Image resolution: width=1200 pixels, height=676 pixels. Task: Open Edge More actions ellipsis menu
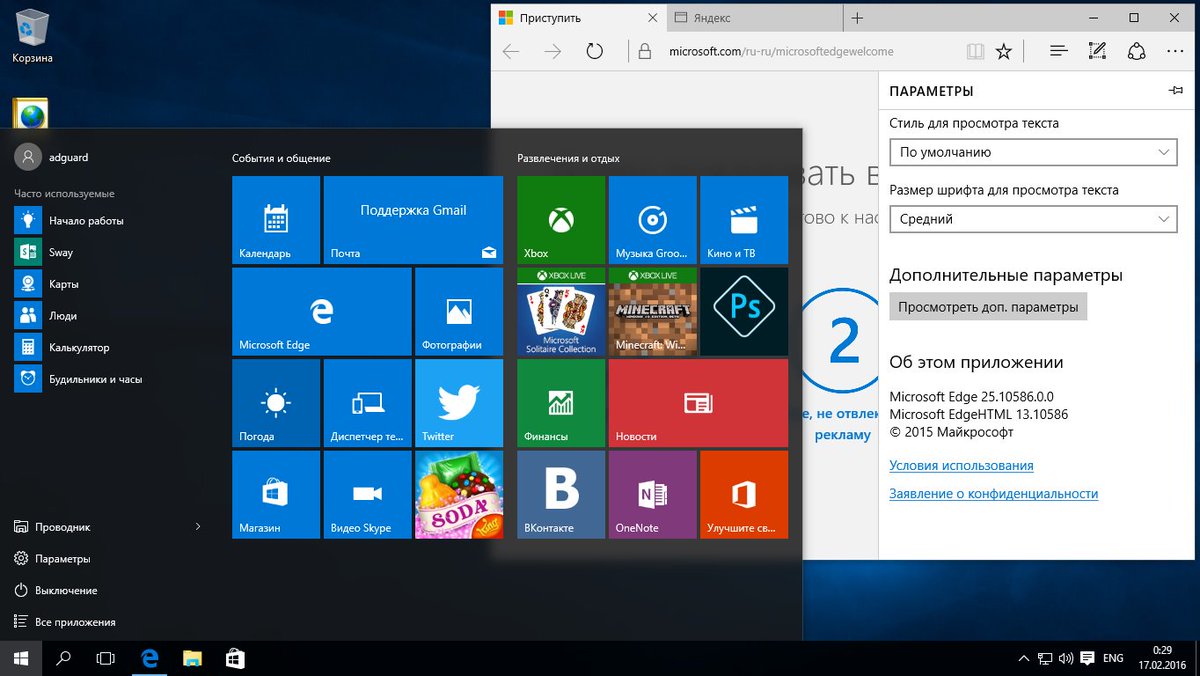(1174, 51)
